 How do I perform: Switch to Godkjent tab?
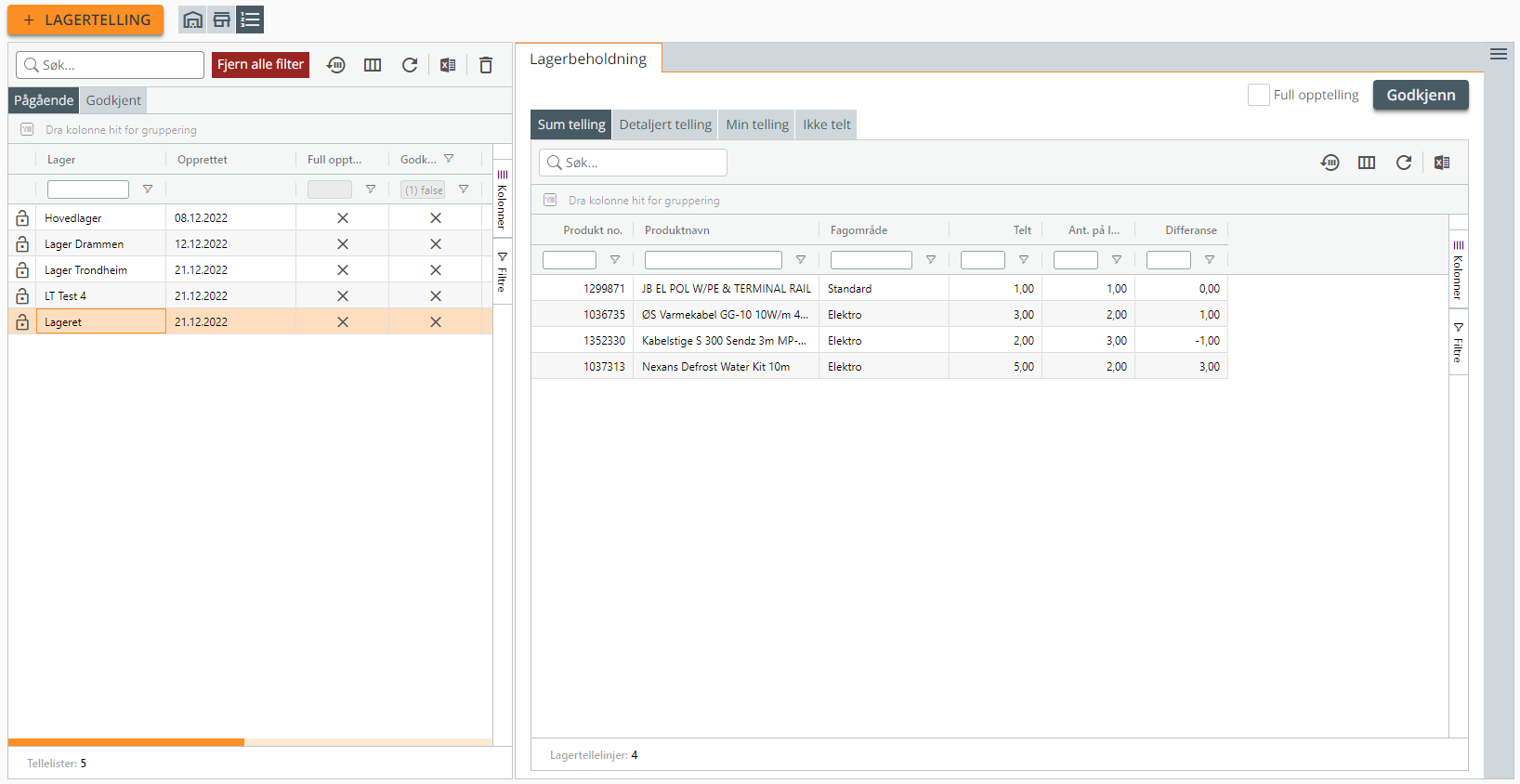tap(113, 100)
